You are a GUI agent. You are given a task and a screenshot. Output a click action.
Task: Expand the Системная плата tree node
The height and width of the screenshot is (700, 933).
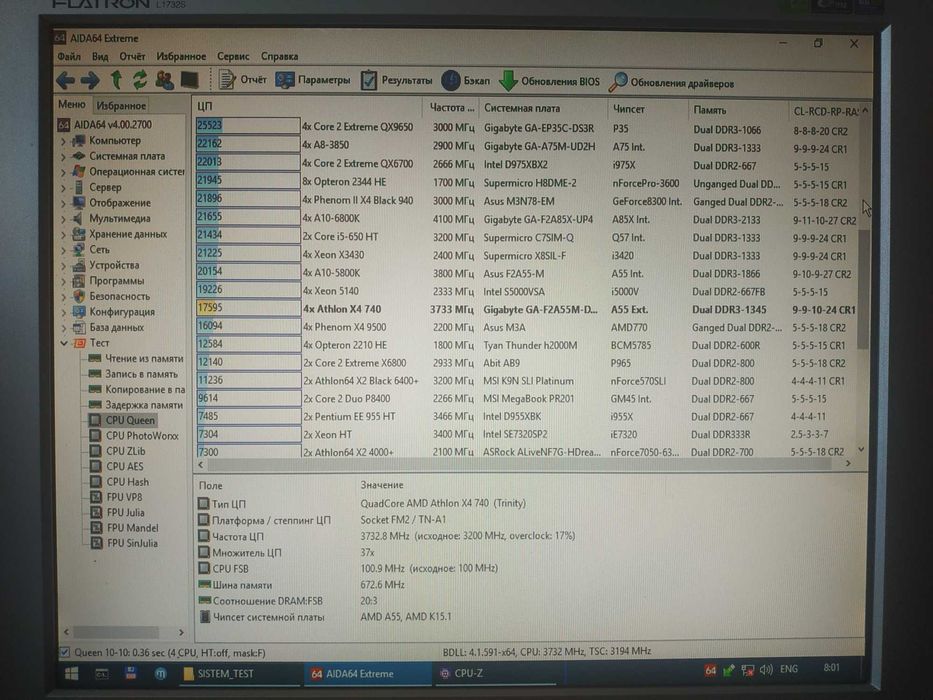63,157
